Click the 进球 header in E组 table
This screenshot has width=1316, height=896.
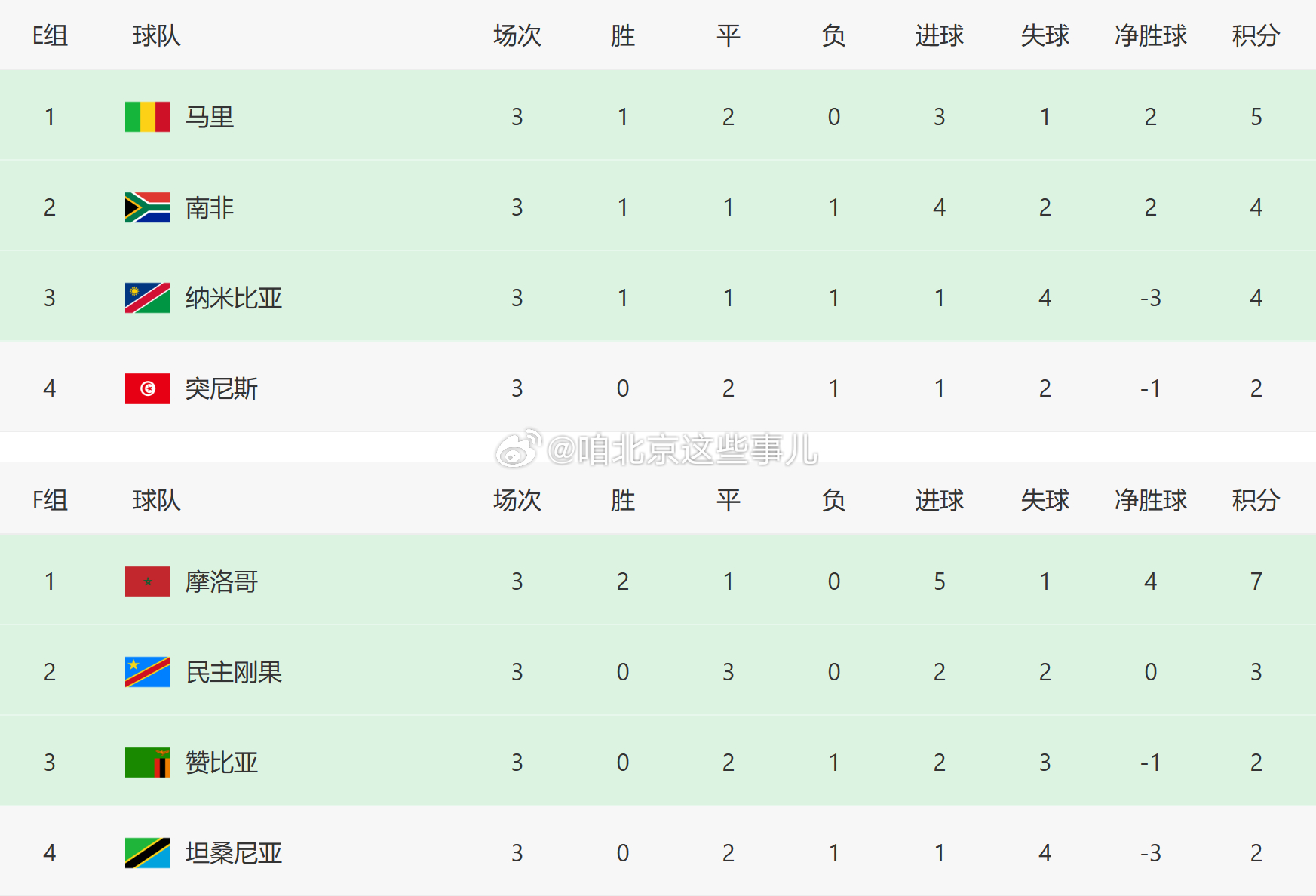click(x=939, y=35)
